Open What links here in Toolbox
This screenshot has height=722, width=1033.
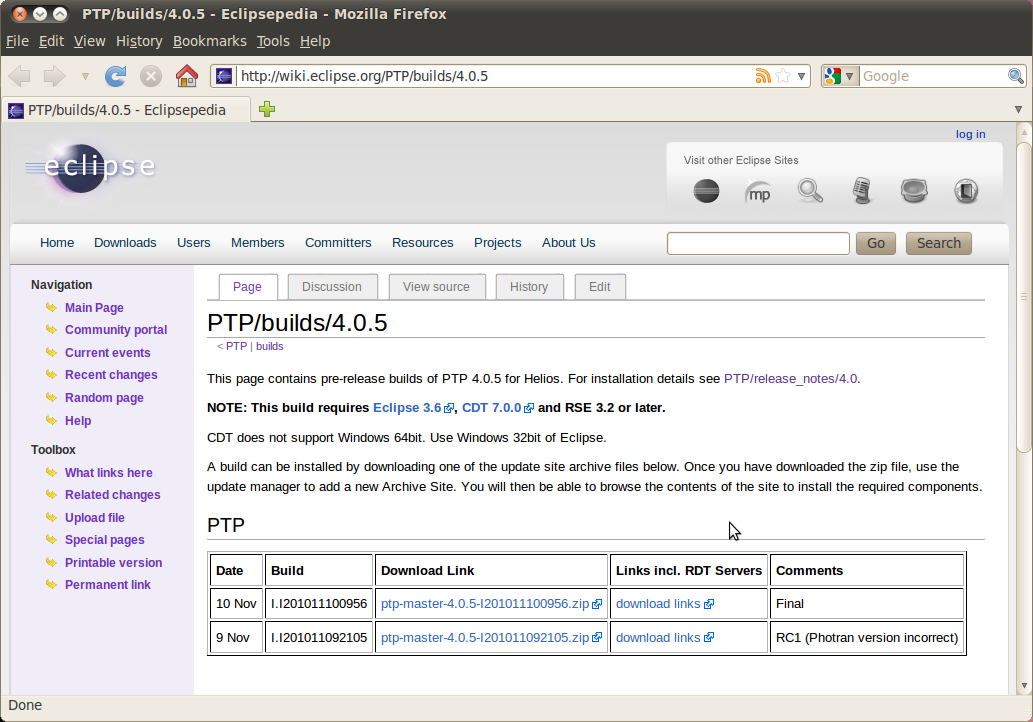pos(109,472)
